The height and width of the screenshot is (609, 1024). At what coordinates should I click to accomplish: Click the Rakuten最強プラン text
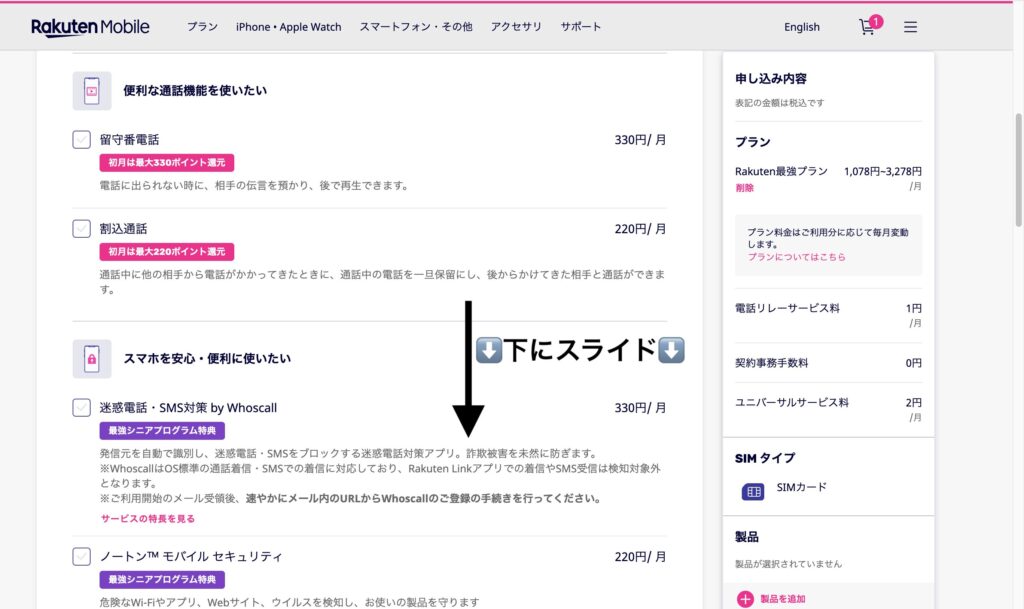point(781,171)
